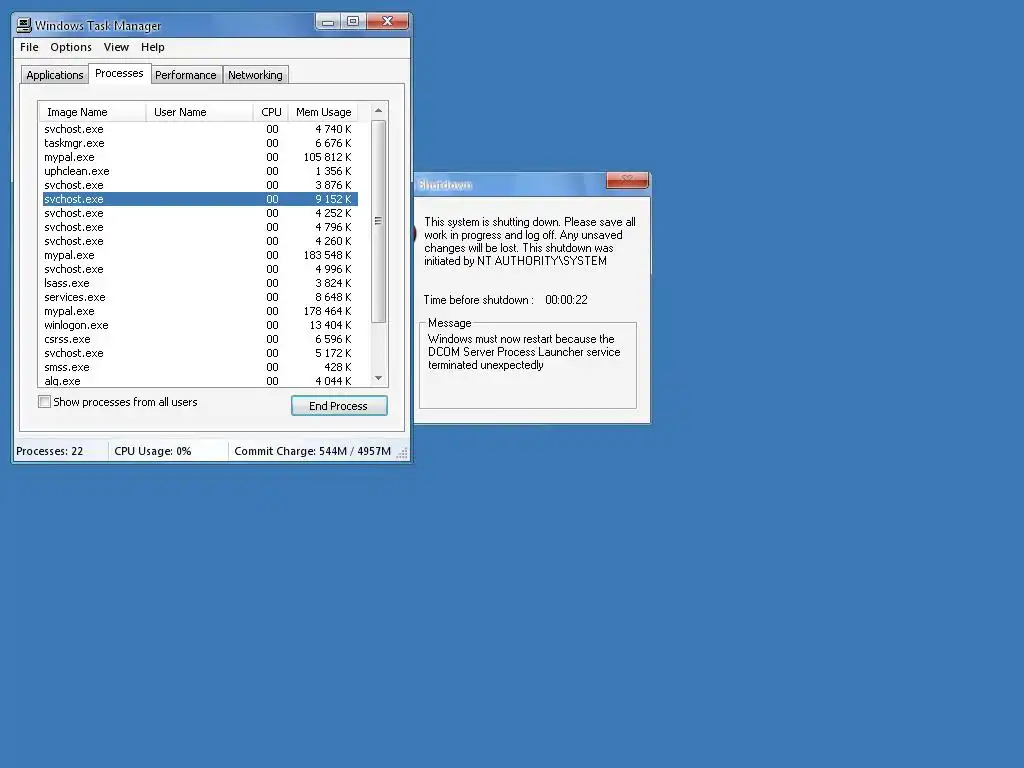Select mypal.exe using 178 464 K
The height and width of the screenshot is (768, 1024).
[x=200, y=311]
